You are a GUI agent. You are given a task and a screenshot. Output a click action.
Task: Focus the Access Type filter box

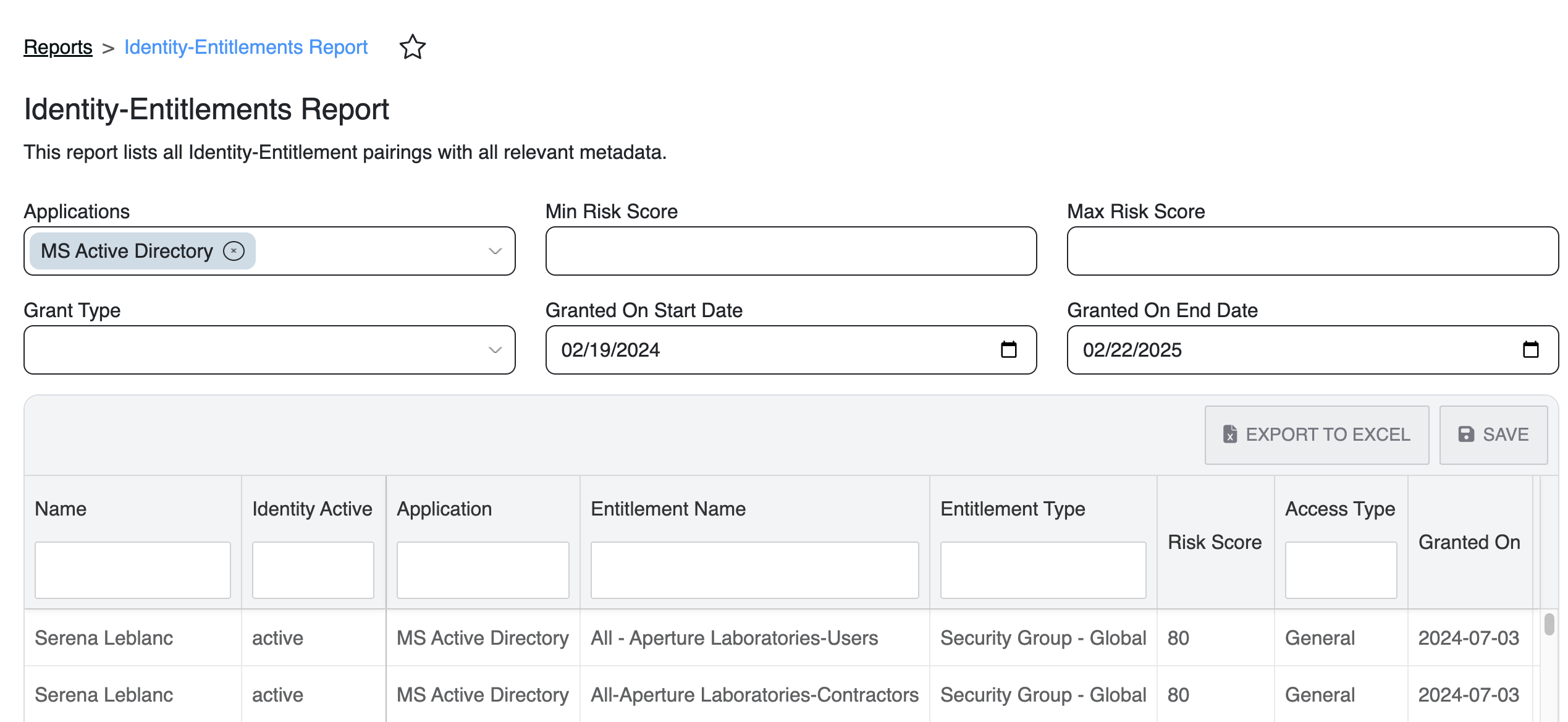click(1341, 570)
